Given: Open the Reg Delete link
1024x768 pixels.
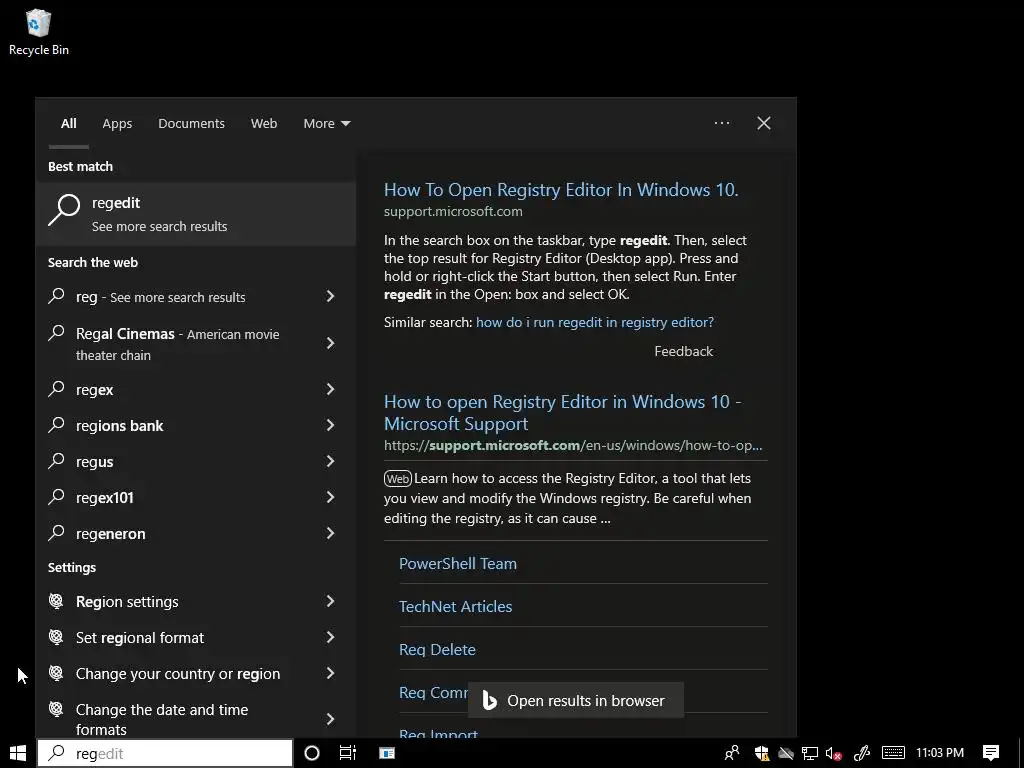Looking at the screenshot, I should [x=437, y=650].
